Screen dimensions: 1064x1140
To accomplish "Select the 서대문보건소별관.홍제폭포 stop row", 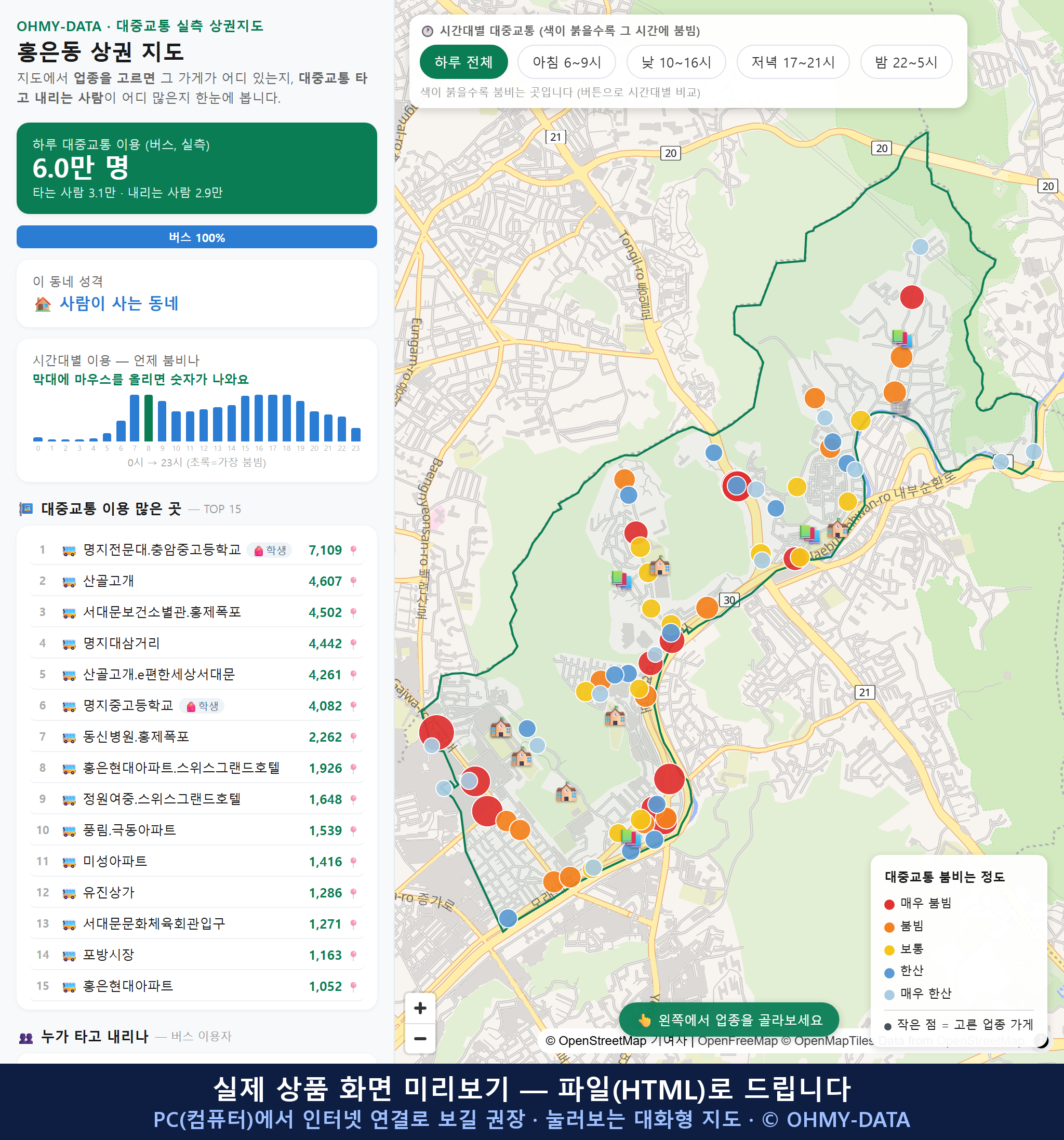I will tap(197, 612).
